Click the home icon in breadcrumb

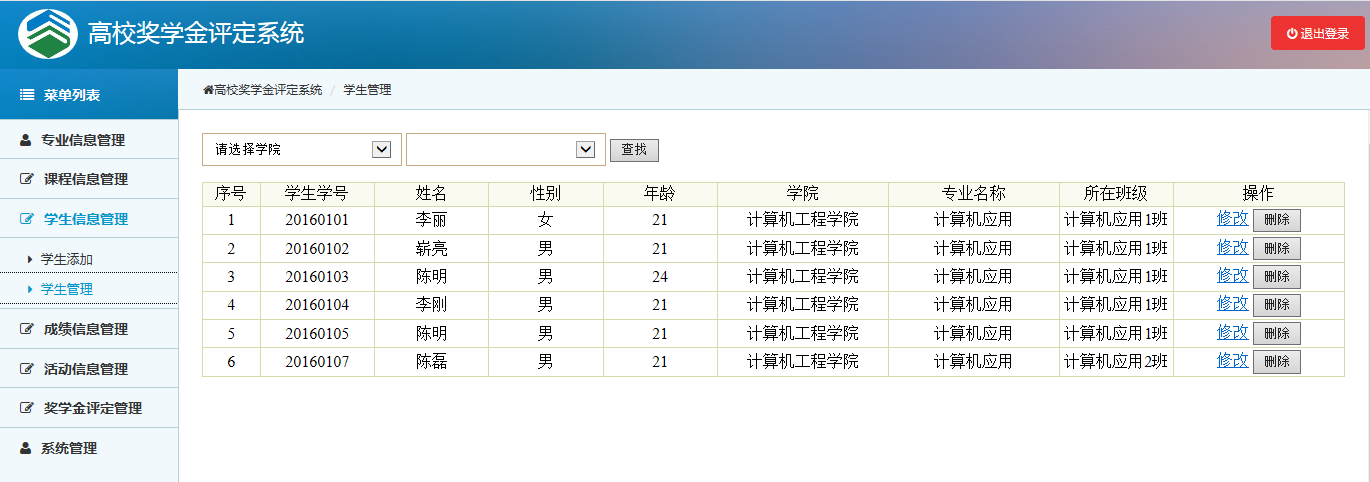click(208, 90)
